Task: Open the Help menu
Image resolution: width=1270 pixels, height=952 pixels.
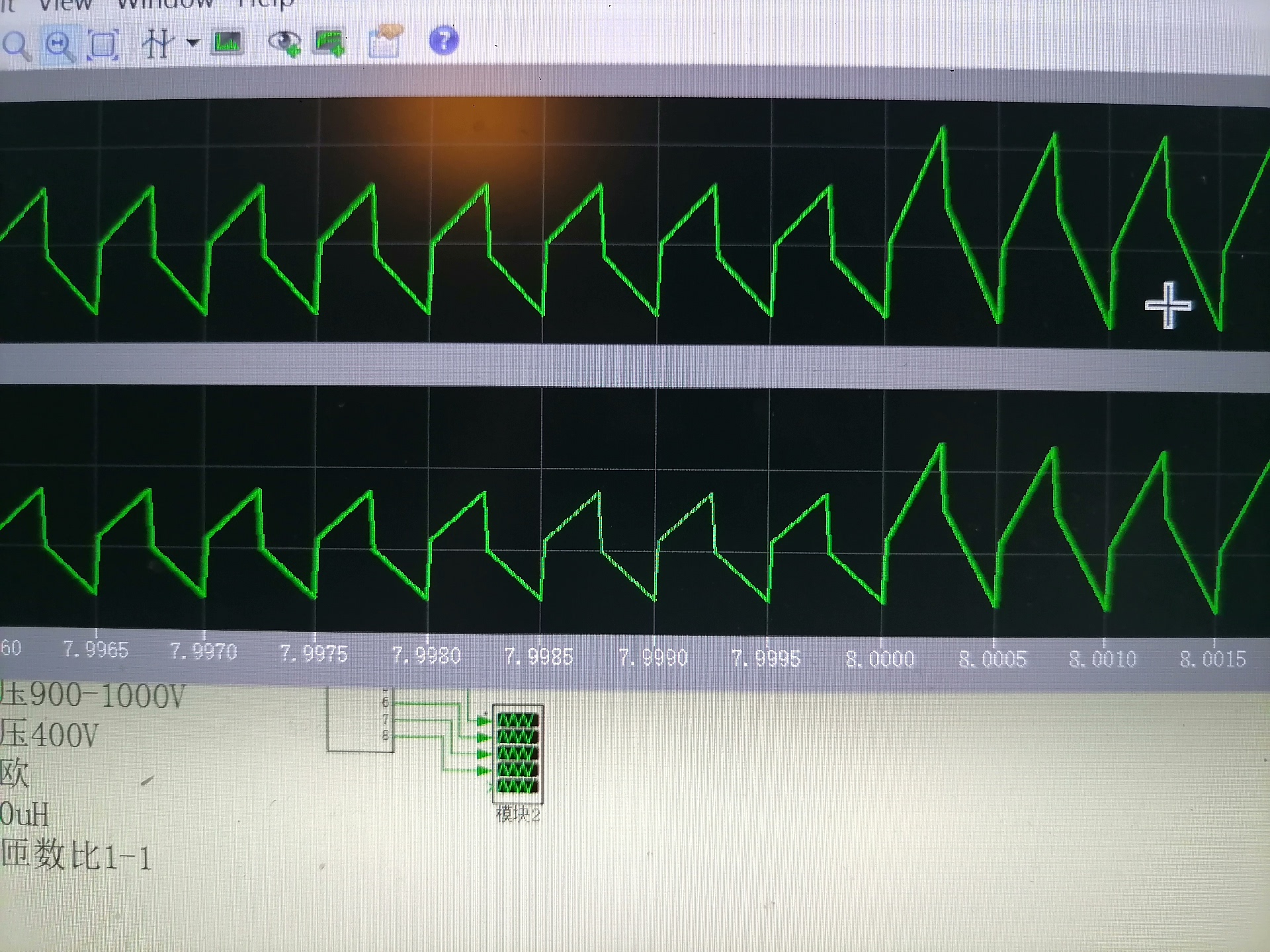Action: [265, 4]
